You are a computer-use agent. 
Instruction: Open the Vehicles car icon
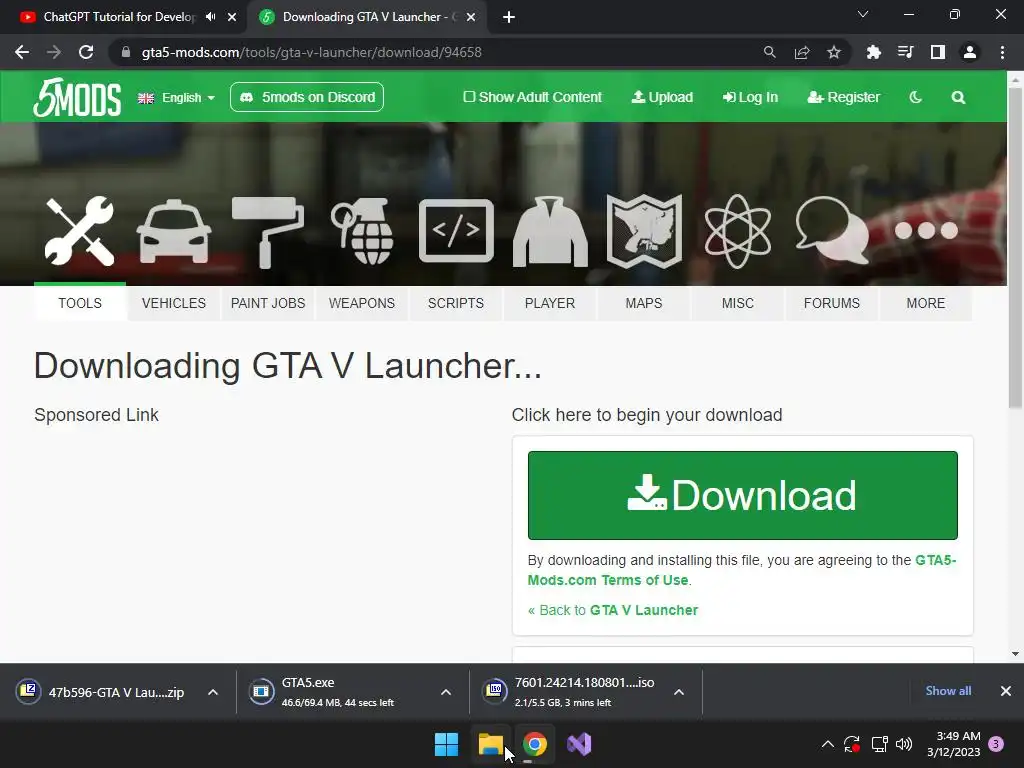[x=174, y=231]
